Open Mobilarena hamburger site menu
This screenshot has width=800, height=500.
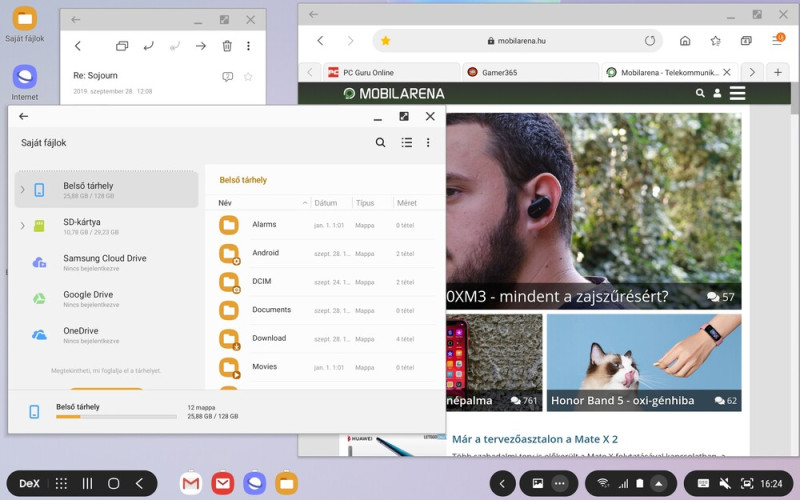tap(737, 93)
